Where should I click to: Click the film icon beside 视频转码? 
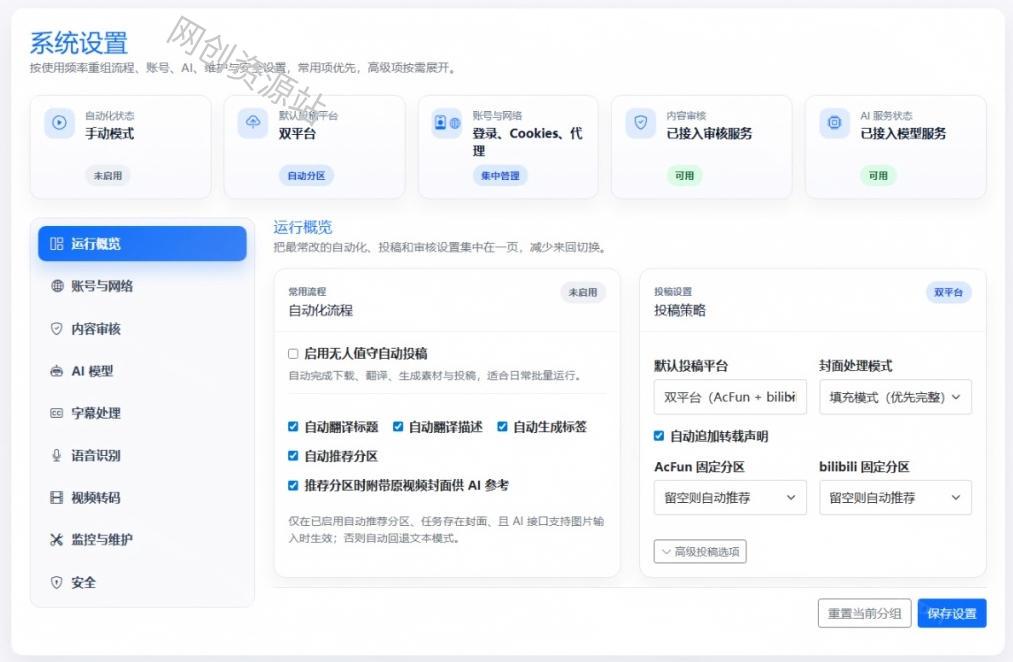coord(57,497)
